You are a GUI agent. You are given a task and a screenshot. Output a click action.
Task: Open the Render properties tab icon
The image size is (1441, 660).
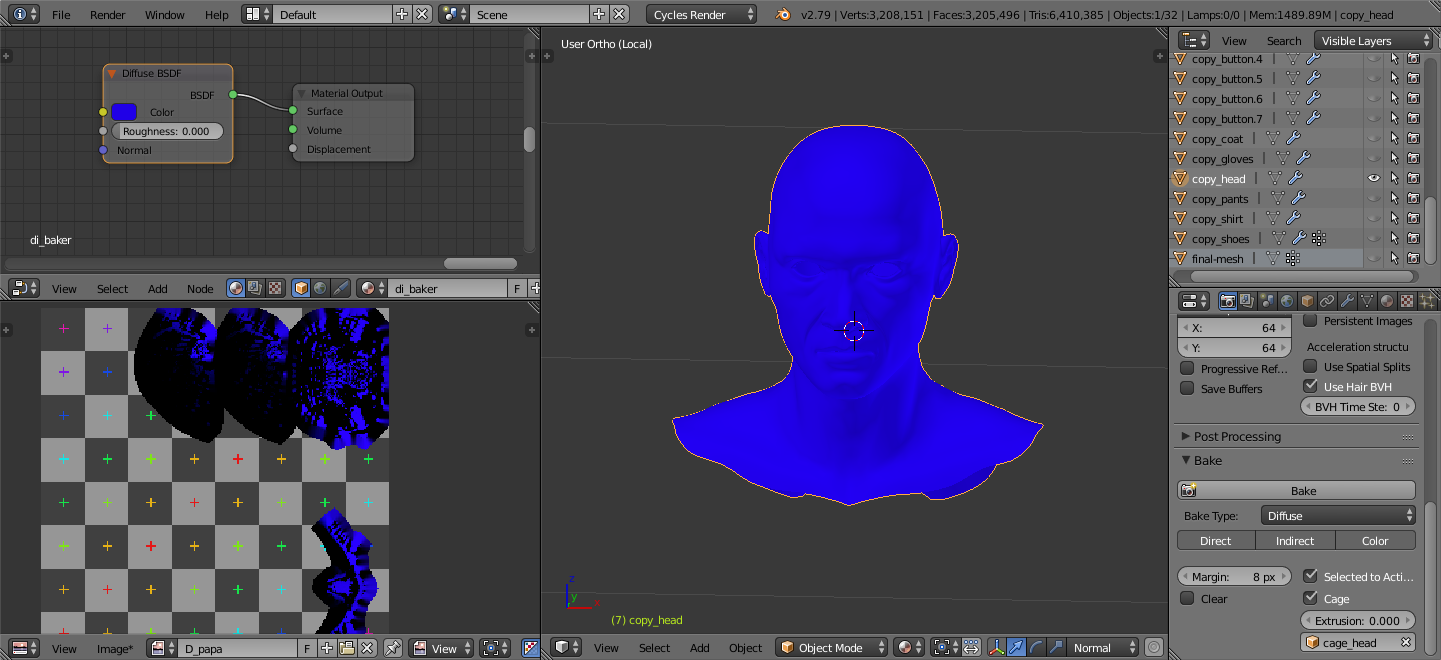[1228, 300]
